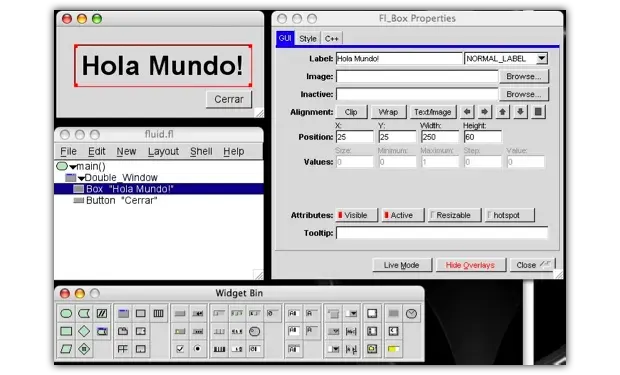
Task: Toggle the Active attribute
Action: pos(403,215)
